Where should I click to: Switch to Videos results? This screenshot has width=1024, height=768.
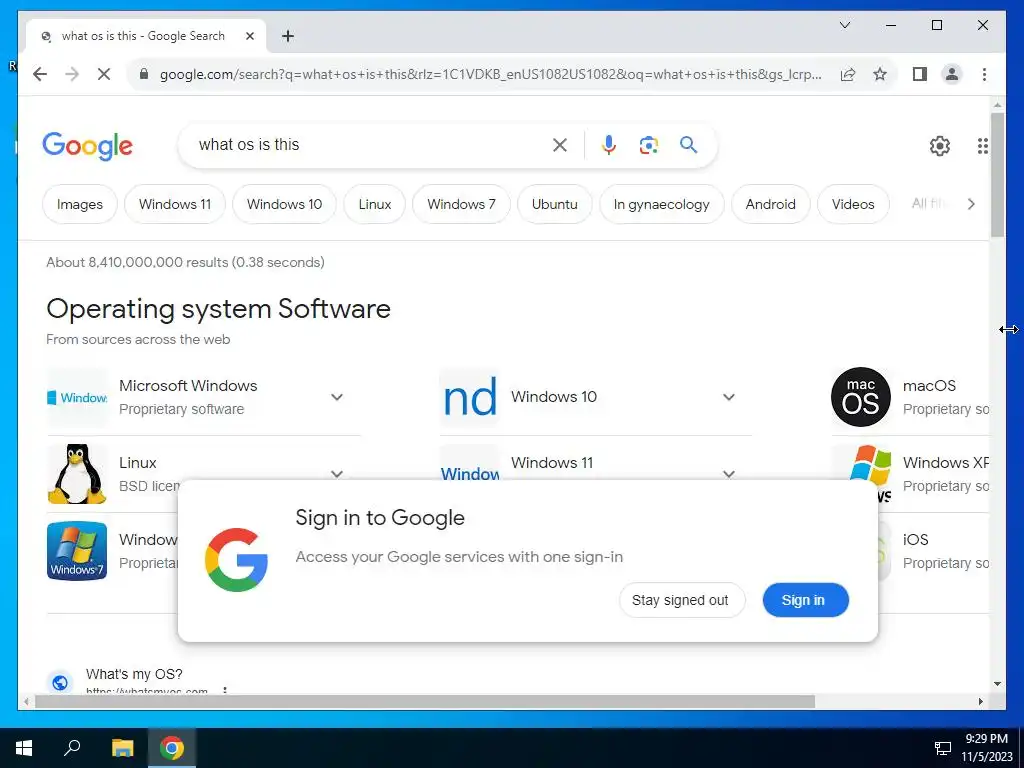point(853,204)
